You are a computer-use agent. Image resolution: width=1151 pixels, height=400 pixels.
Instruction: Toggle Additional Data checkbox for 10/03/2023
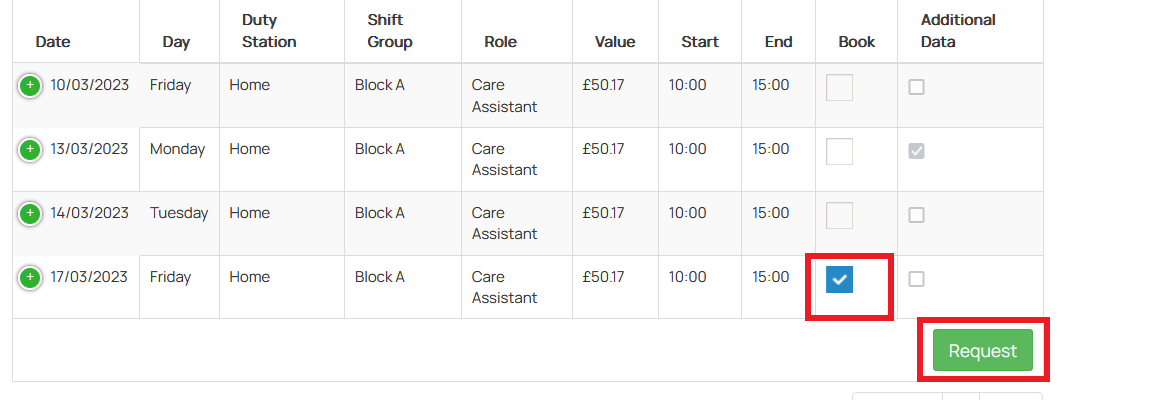(916, 87)
